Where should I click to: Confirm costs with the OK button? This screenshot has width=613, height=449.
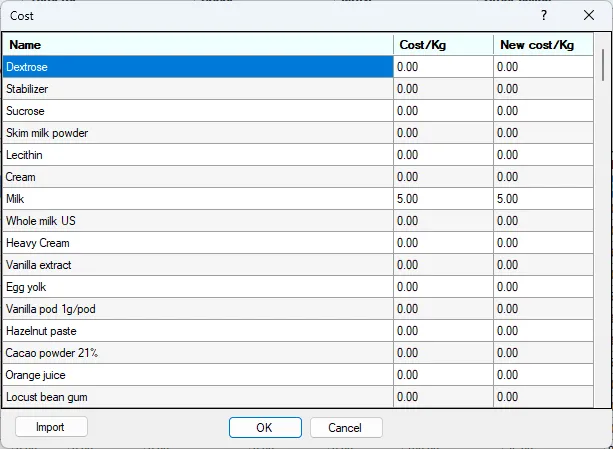click(x=265, y=427)
